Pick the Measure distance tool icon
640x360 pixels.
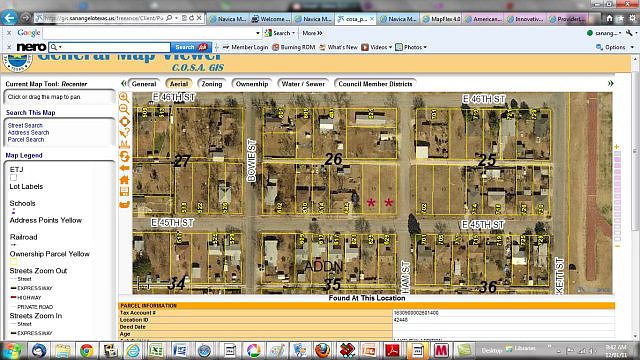[x=124, y=144]
